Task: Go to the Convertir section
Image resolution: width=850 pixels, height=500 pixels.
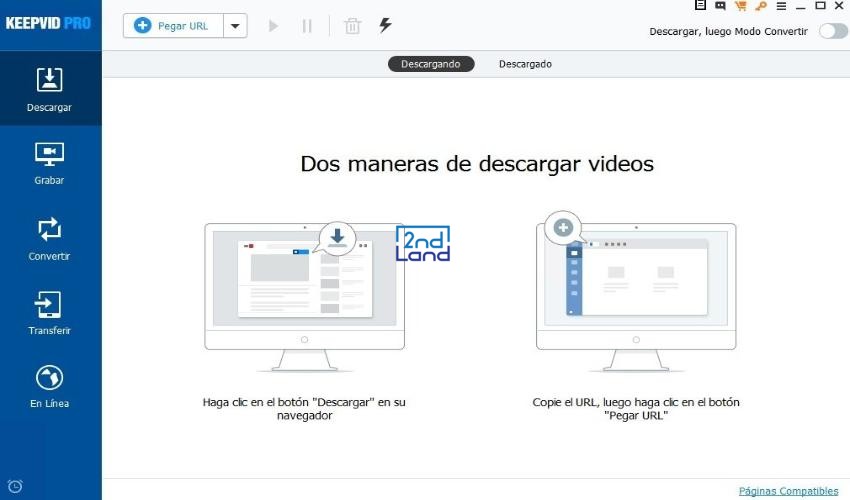Action: point(49,239)
